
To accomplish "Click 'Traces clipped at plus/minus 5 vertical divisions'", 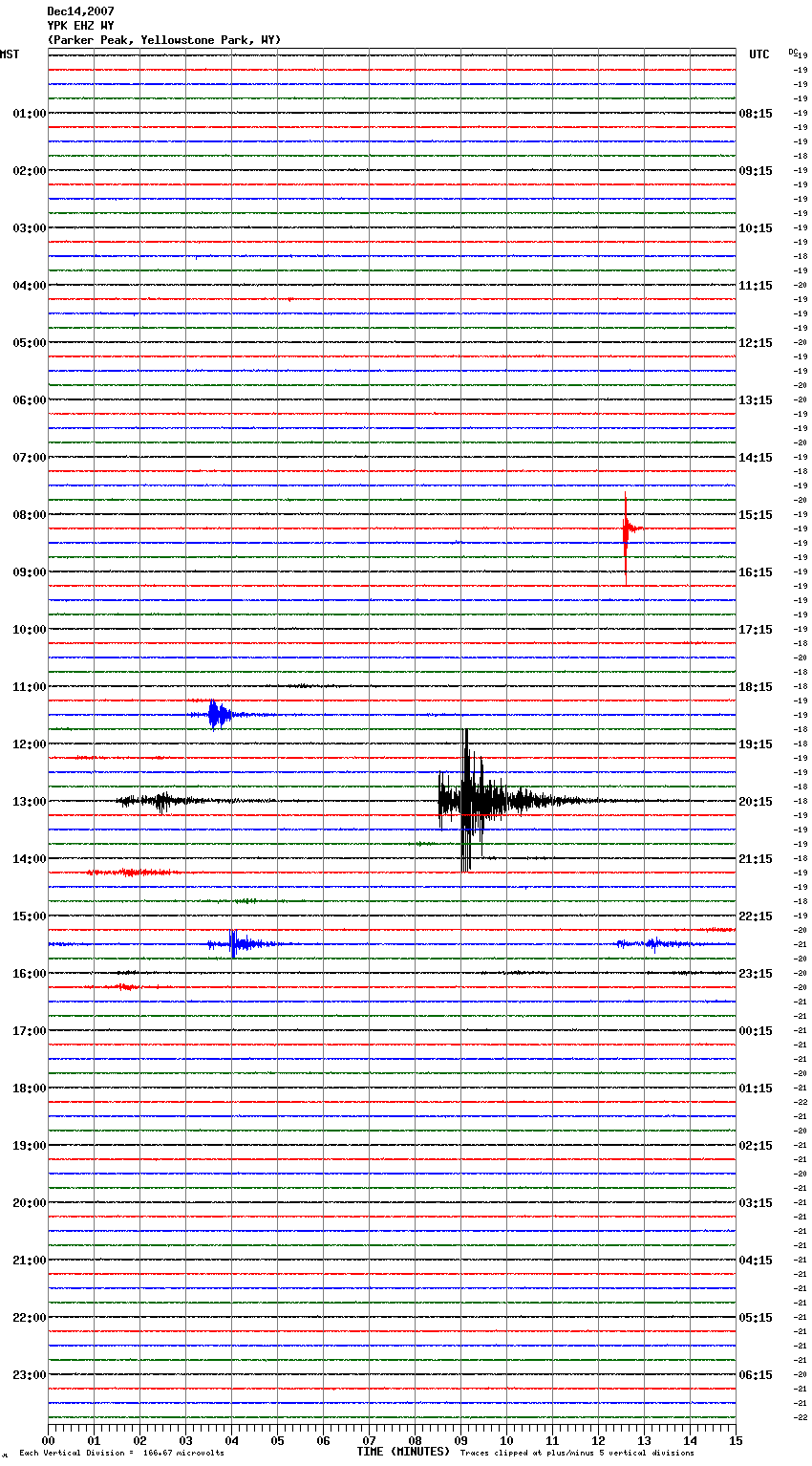I will (x=577, y=1453).
